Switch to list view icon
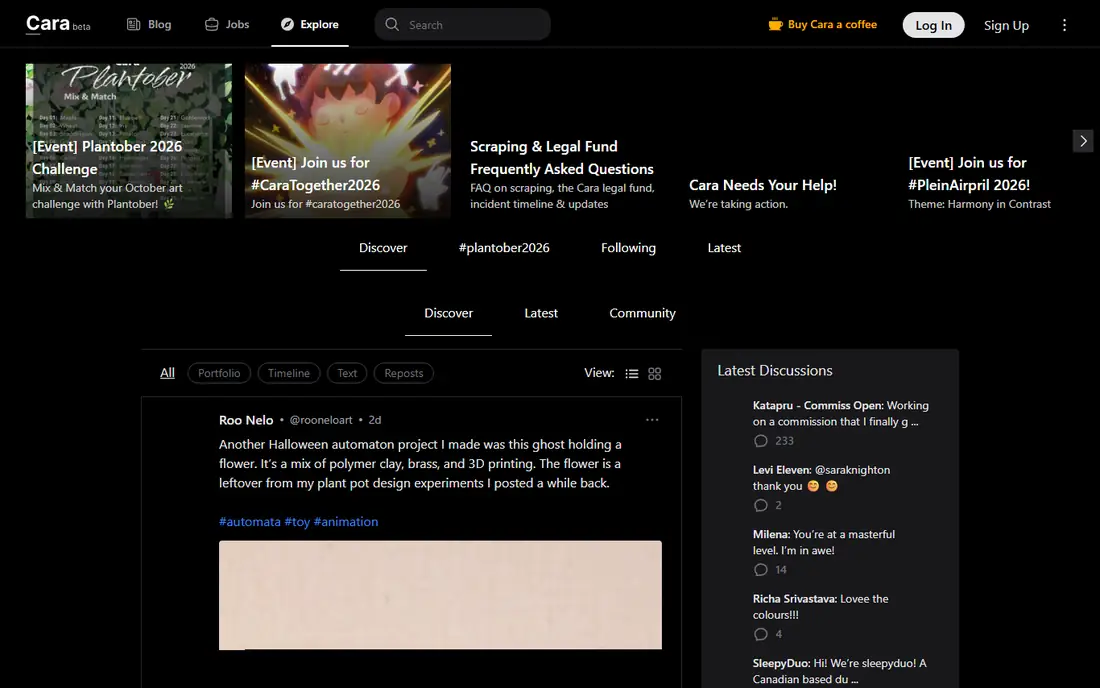 click(631, 374)
